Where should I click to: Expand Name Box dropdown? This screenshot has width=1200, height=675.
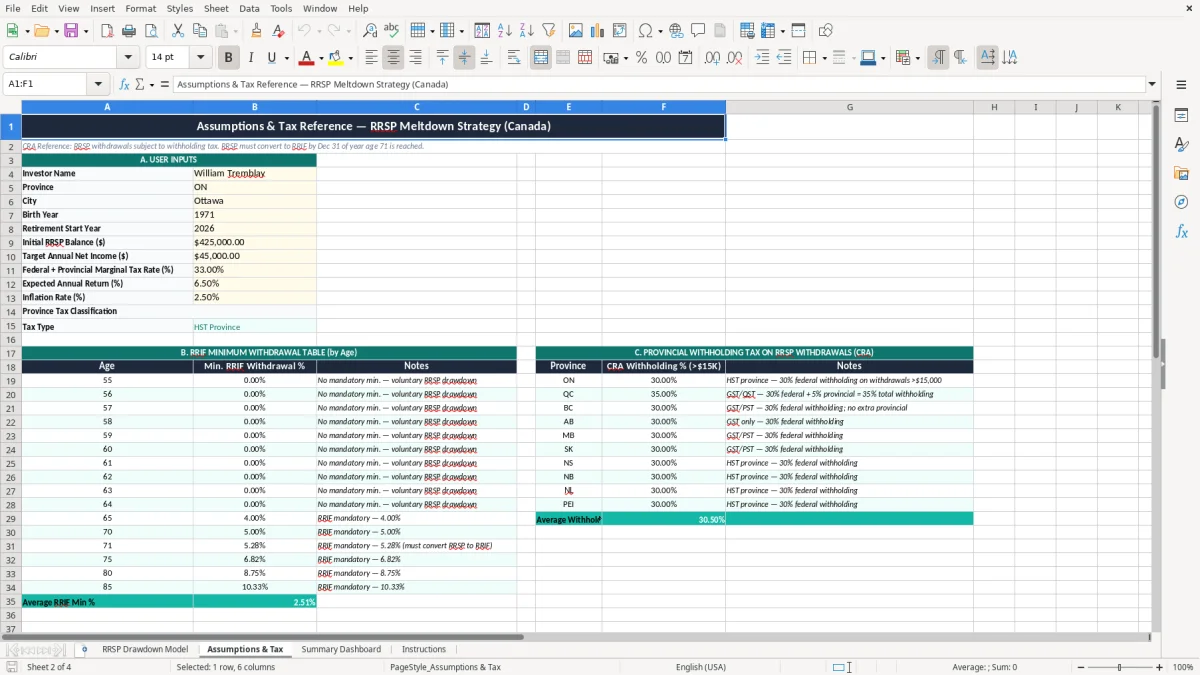click(98, 84)
